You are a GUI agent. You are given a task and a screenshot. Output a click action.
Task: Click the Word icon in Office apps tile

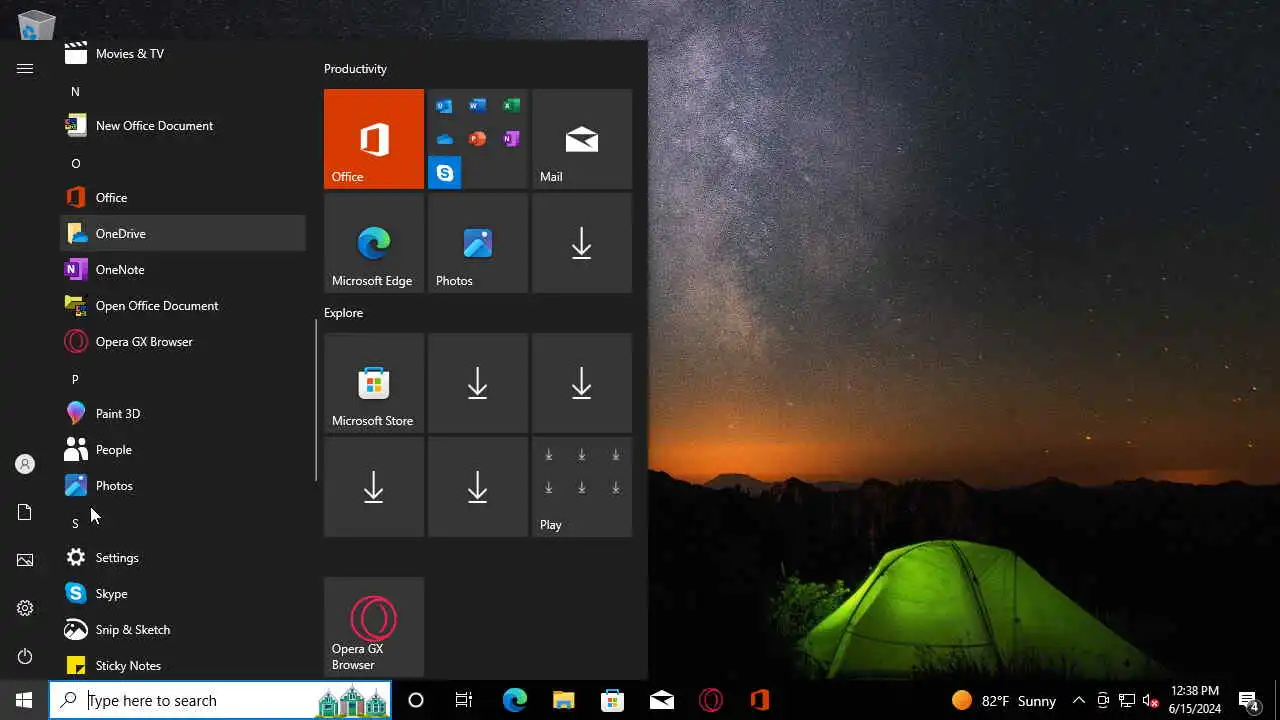tap(478, 106)
